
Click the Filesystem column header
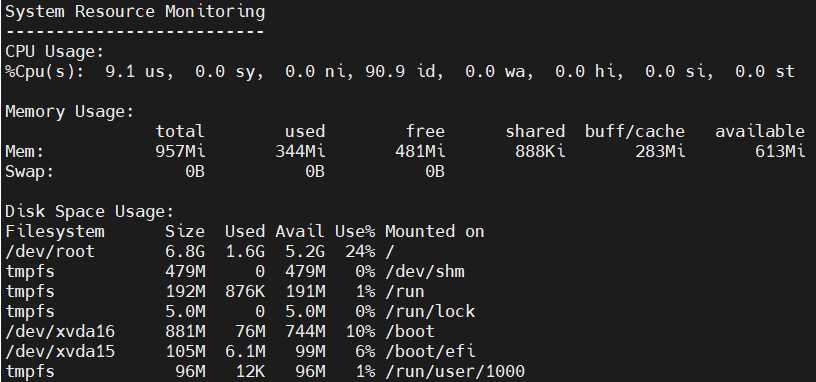[x=55, y=232]
